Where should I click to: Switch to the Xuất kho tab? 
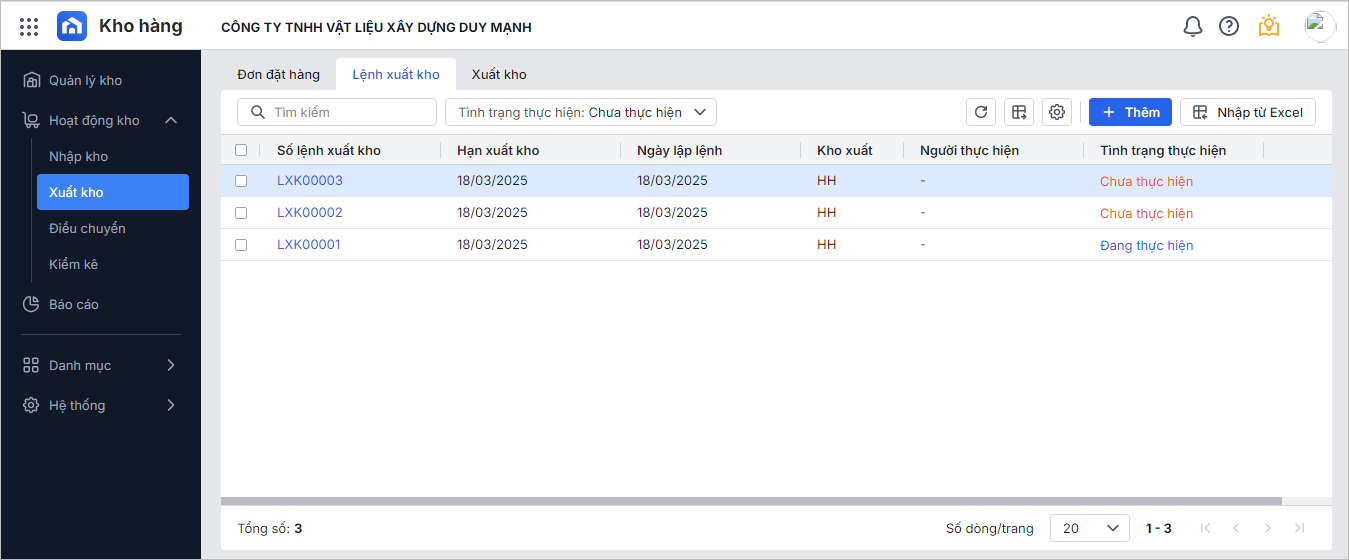tap(499, 74)
